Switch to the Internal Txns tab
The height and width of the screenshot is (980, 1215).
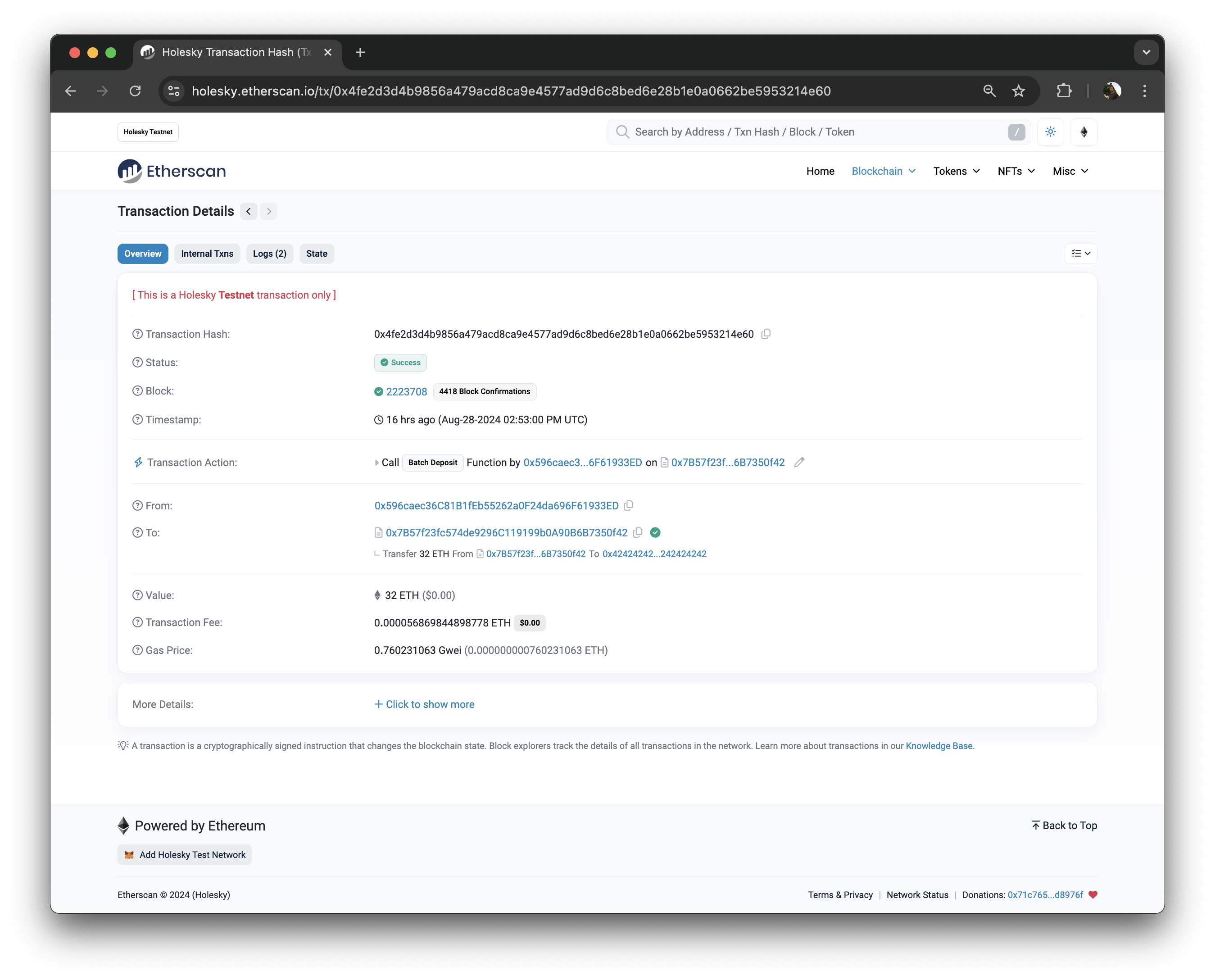click(207, 254)
